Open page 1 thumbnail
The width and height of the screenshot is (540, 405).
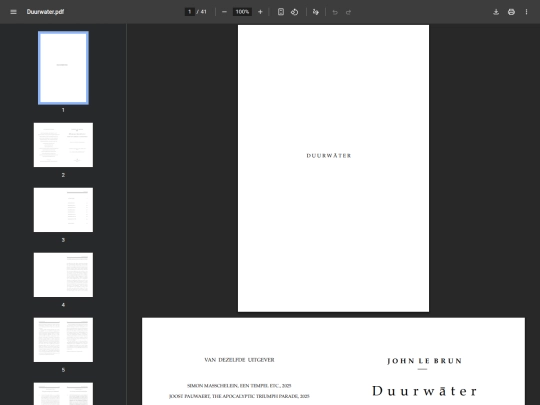(x=63, y=68)
